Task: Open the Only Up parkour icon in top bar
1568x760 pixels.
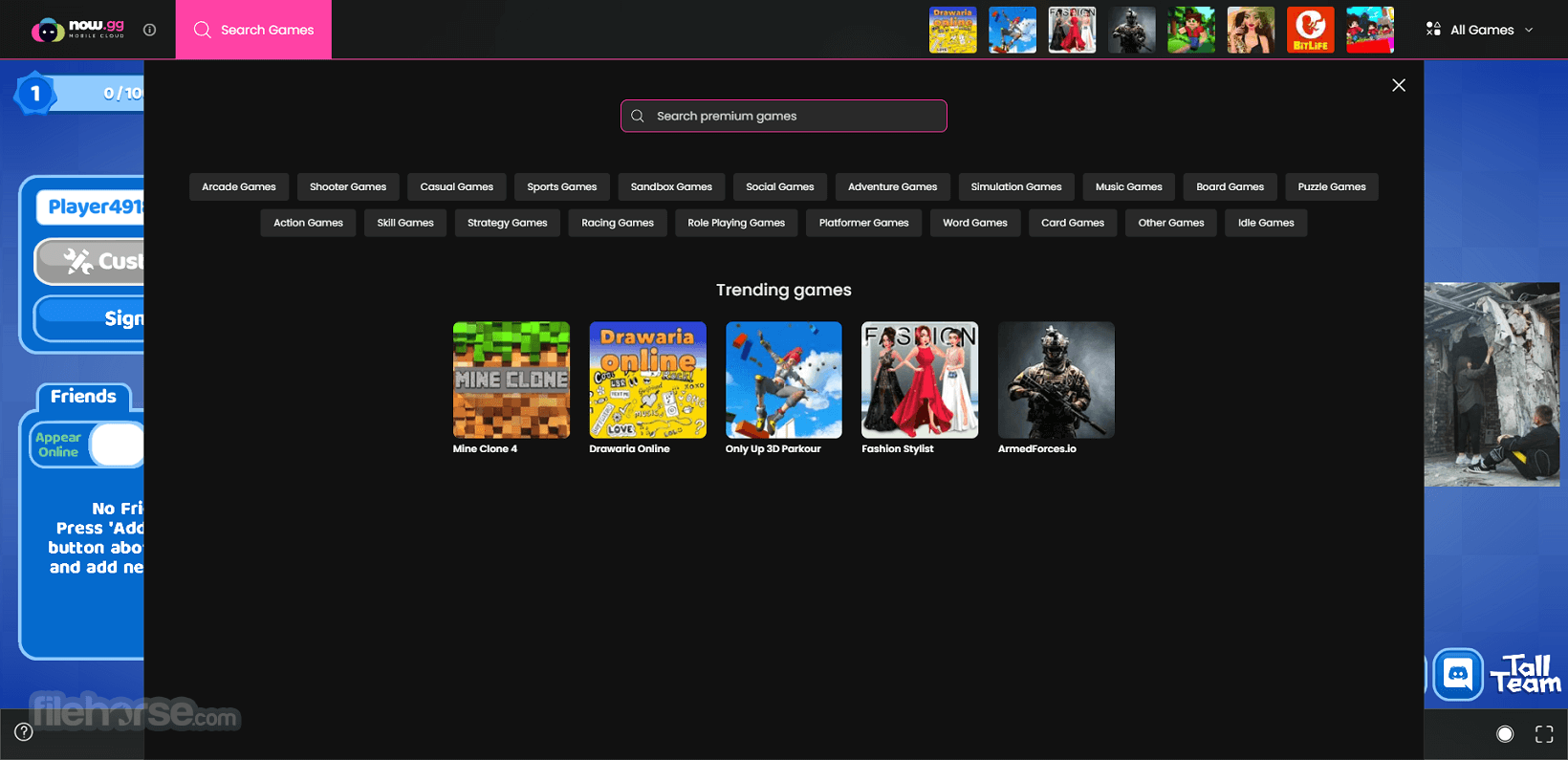Action: (1013, 30)
